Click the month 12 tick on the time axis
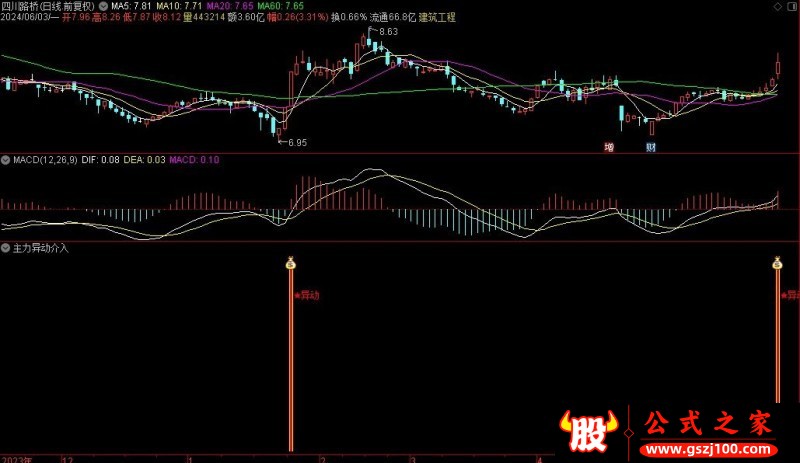The image size is (800, 463). click(x=67, y=459)
